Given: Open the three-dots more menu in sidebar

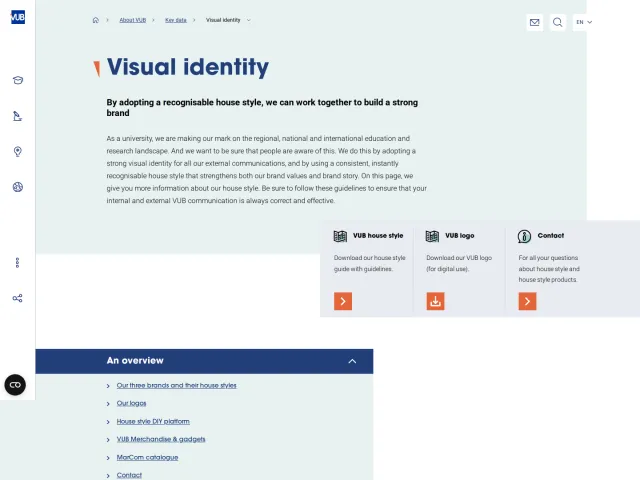Looking at the screenshot, I should click(17, 263).
